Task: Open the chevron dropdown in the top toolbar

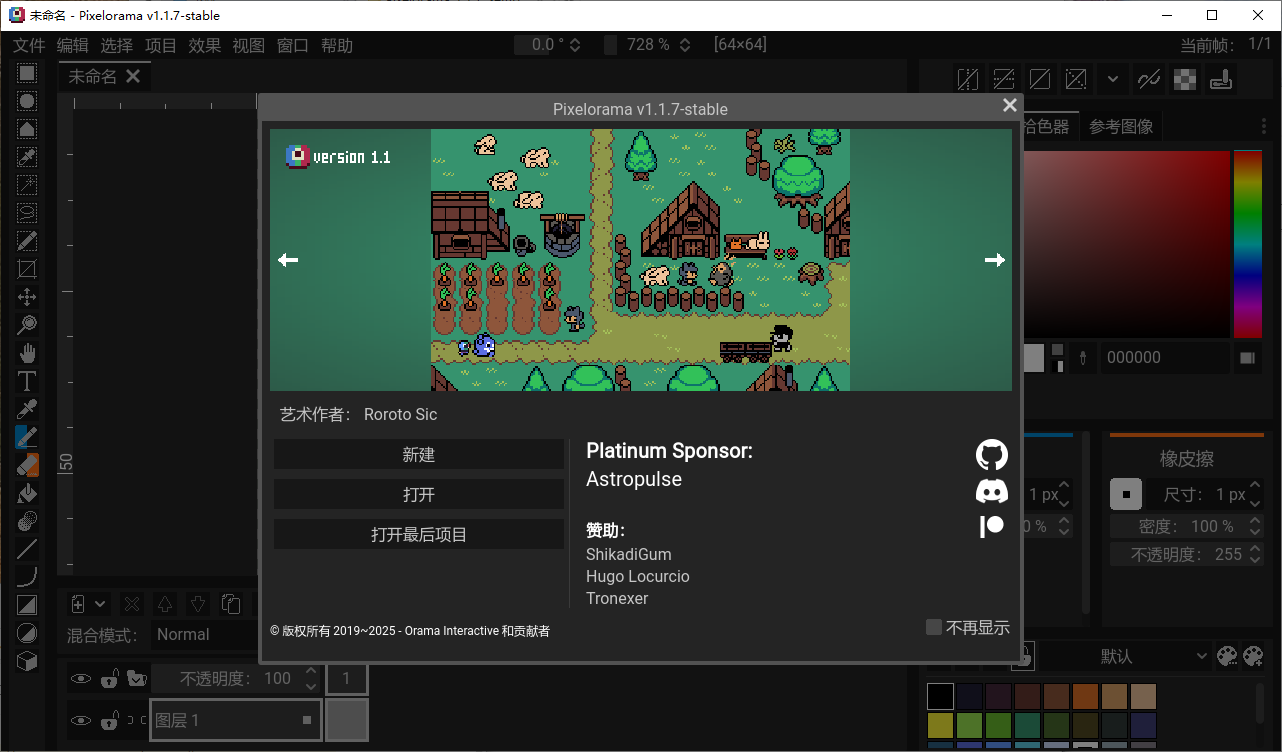Action: point(1113,79)
